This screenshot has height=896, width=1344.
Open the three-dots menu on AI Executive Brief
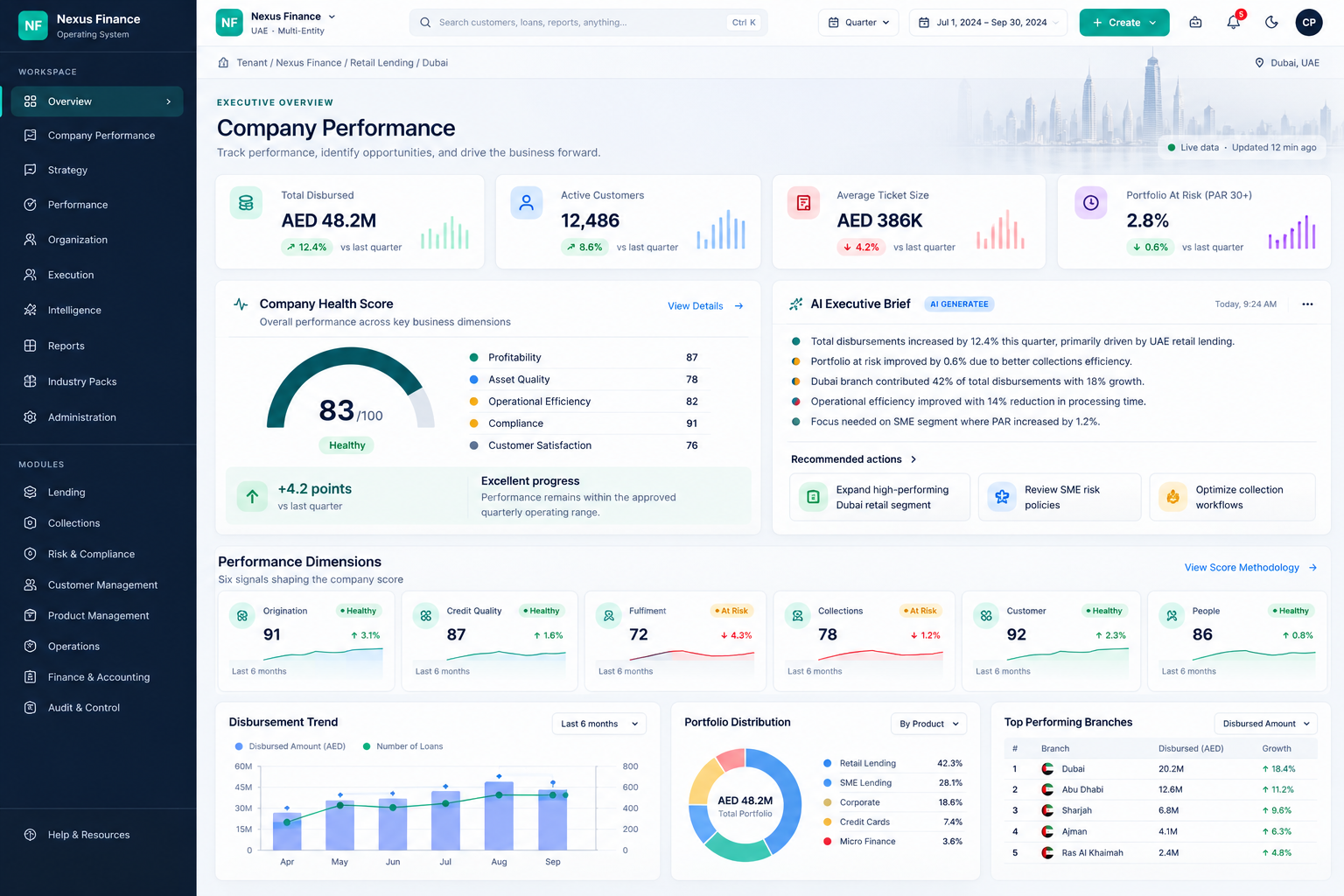[1307, 304]
